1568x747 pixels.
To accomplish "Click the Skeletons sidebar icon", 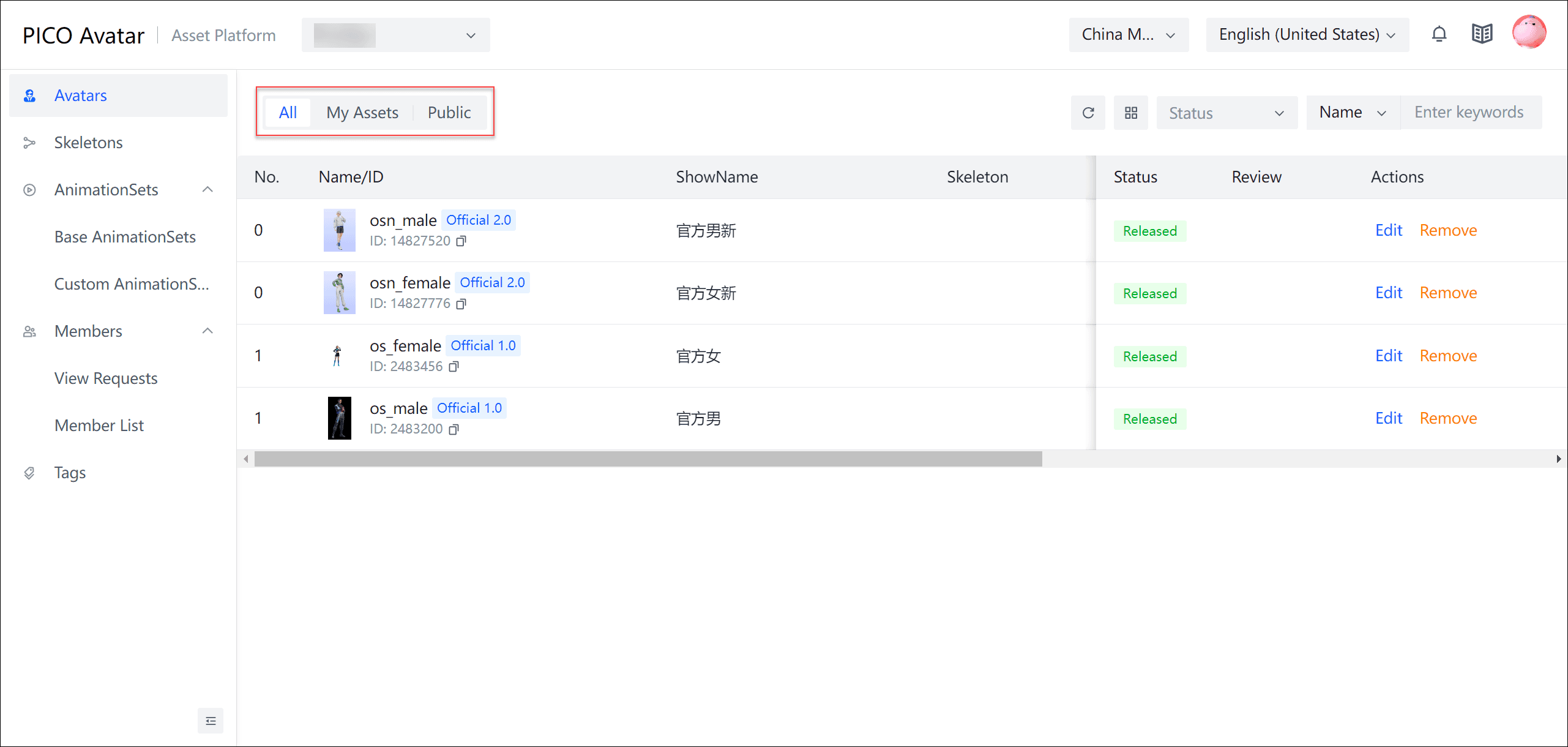I will 29,143.
